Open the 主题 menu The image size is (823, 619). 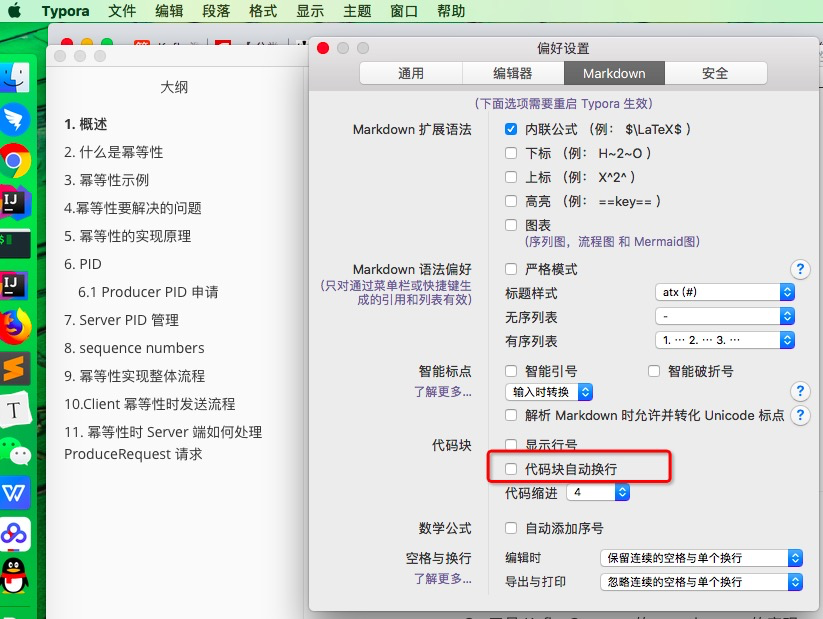pyautogui.click(x=357, y=11)
